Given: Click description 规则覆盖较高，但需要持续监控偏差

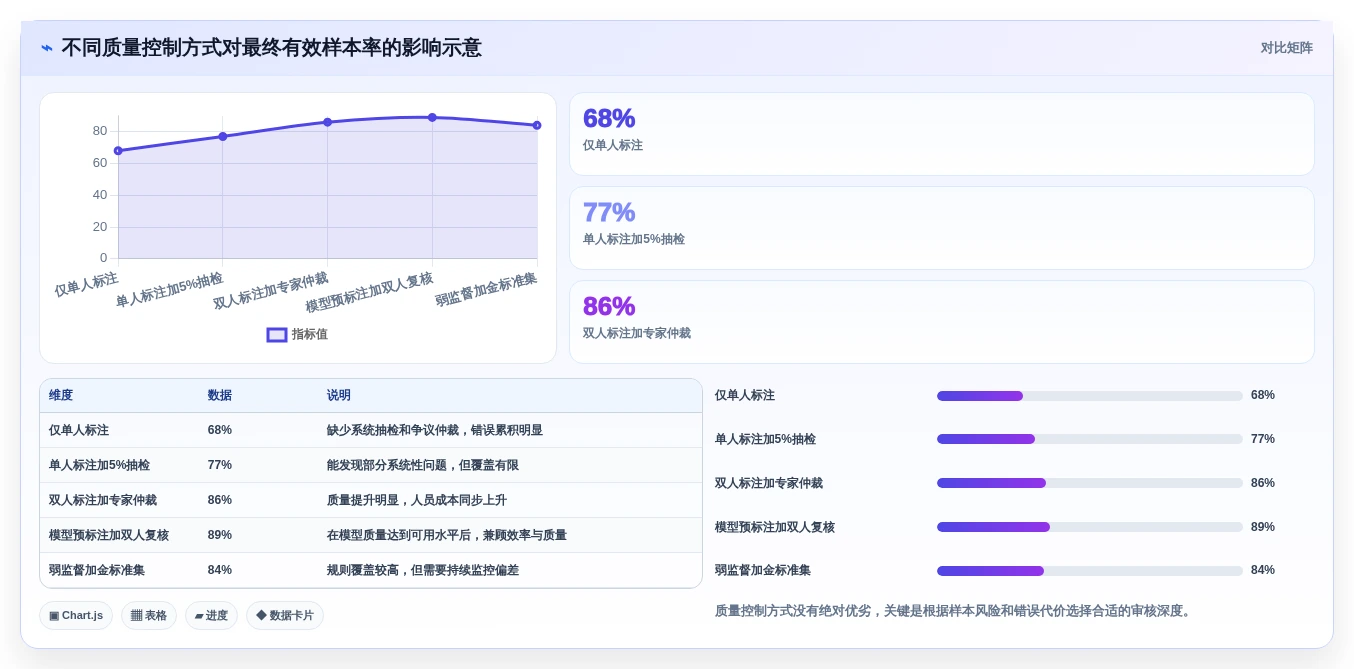Looking at the screenshot, I should point(423,570).
